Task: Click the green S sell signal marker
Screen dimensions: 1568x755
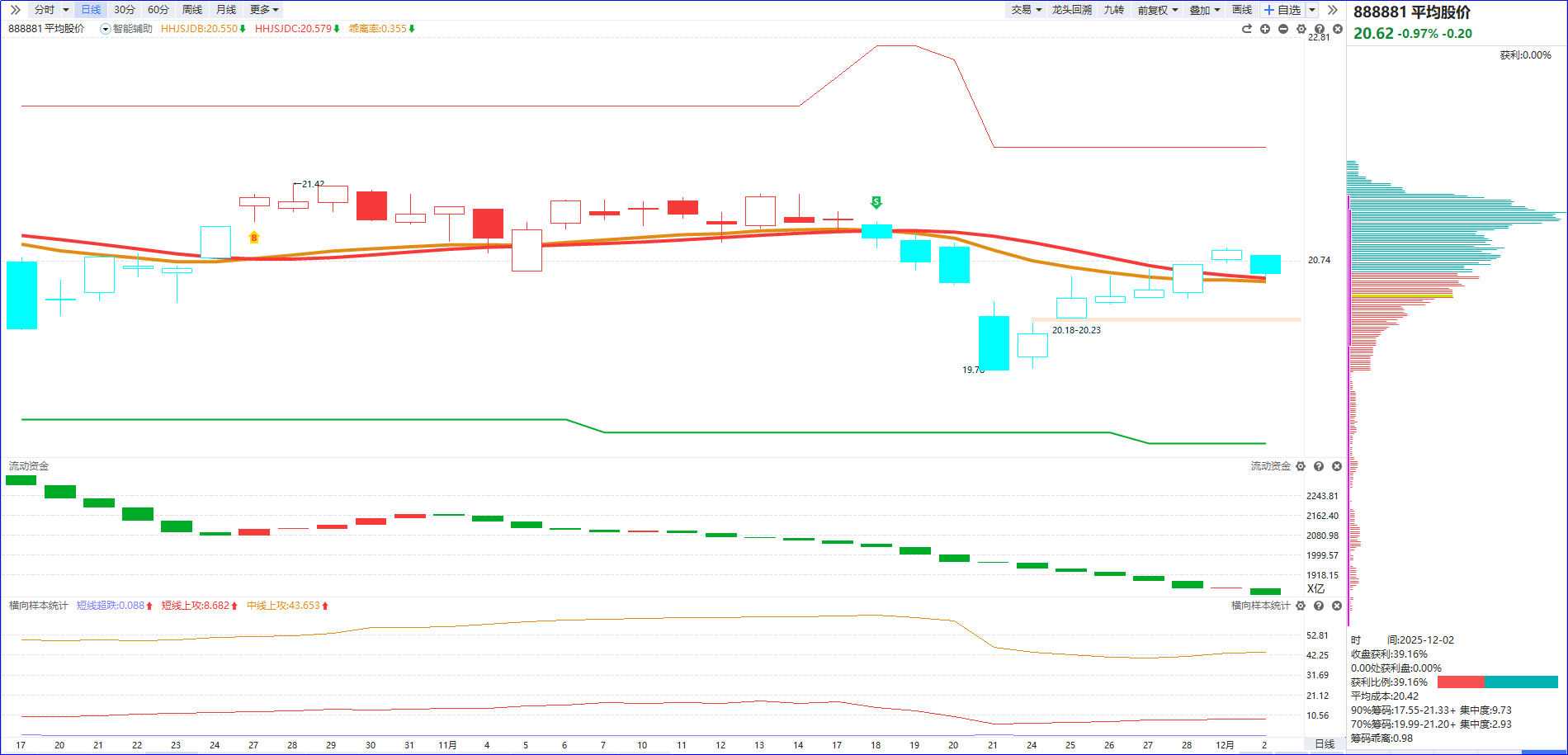Action: pos(876,202)
